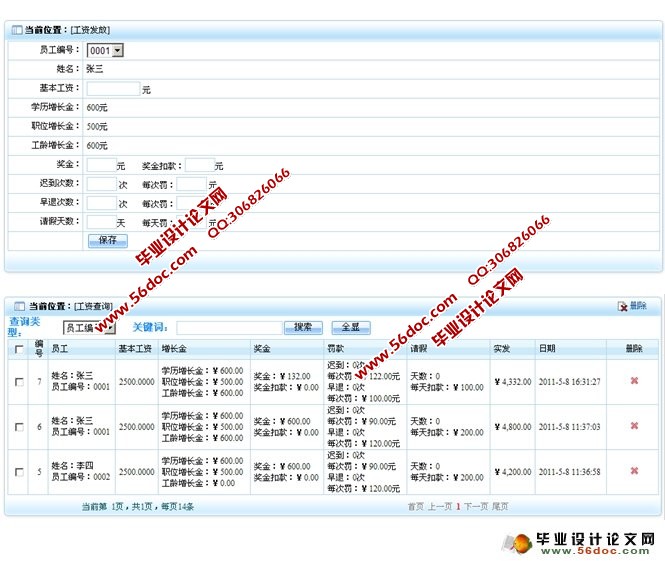This screenshot has width=665, height=561.
Task: Open the 员工编号 0001 dropdown
Action: tap(105, 50)
